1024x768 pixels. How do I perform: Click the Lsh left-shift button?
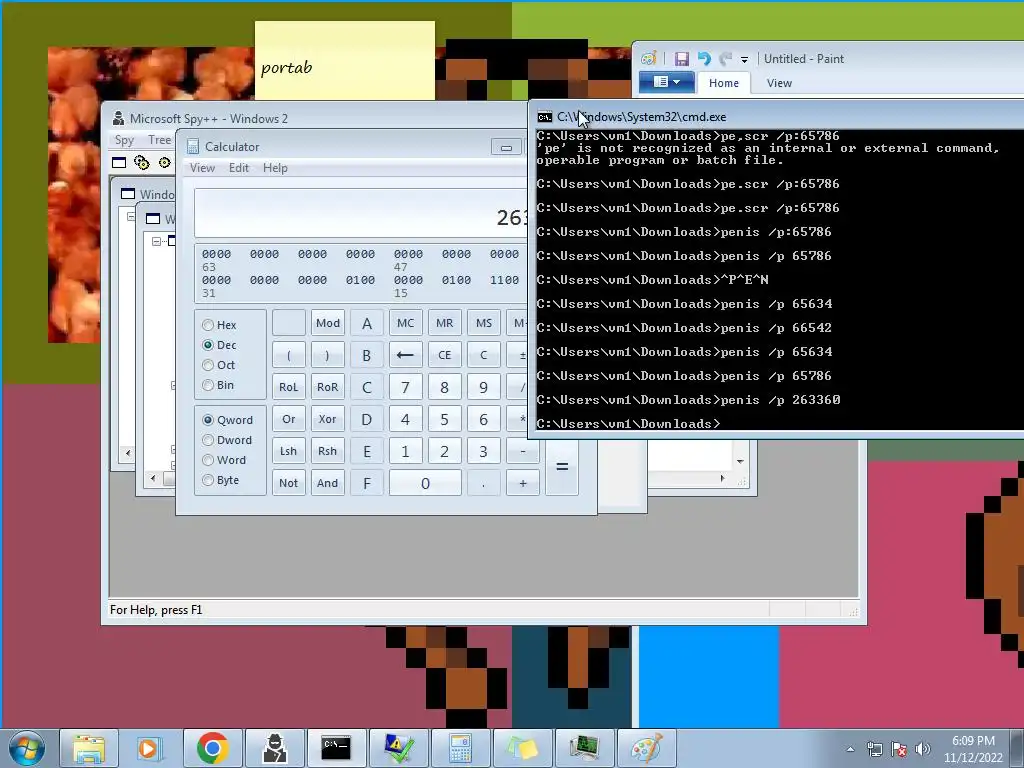pos(289,451)
